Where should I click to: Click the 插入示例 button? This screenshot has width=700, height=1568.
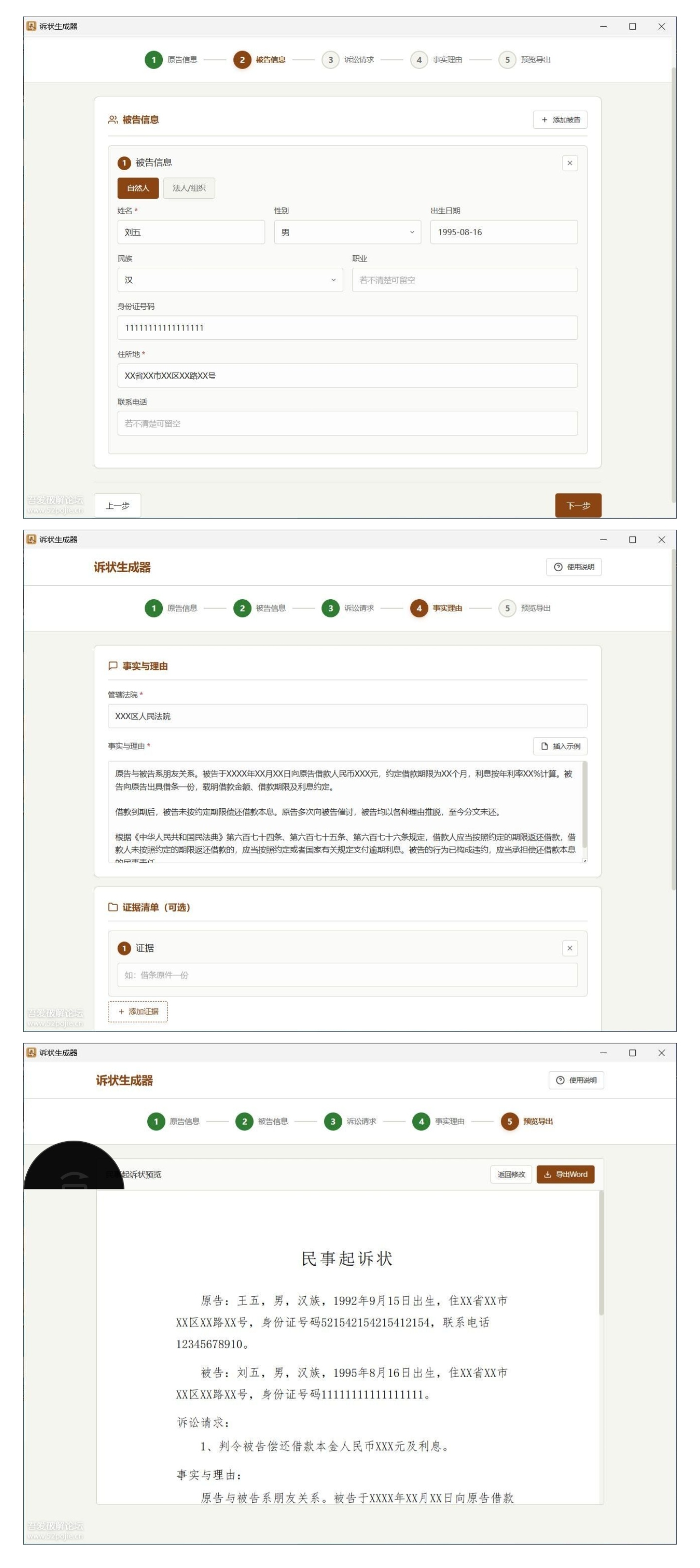pos(560,746)
